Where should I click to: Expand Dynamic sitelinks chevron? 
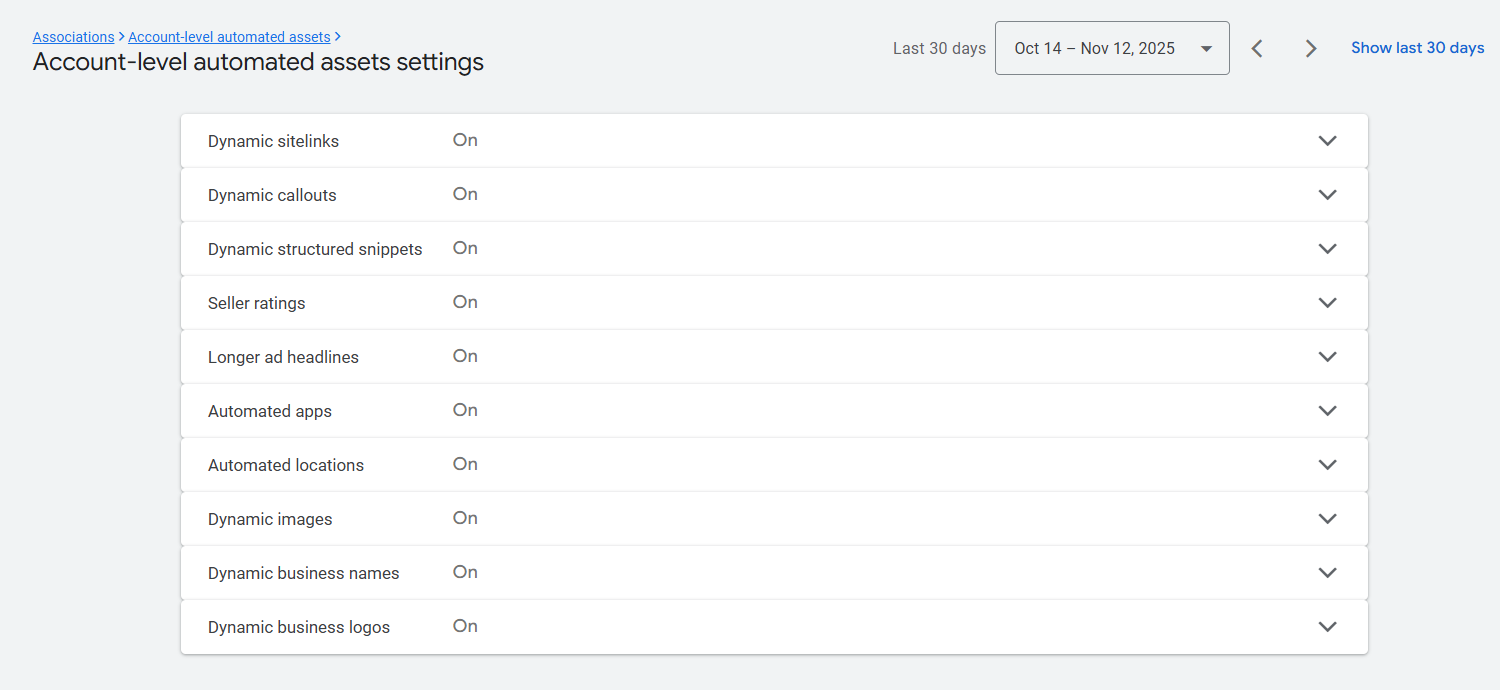(x=1327, y=141)
